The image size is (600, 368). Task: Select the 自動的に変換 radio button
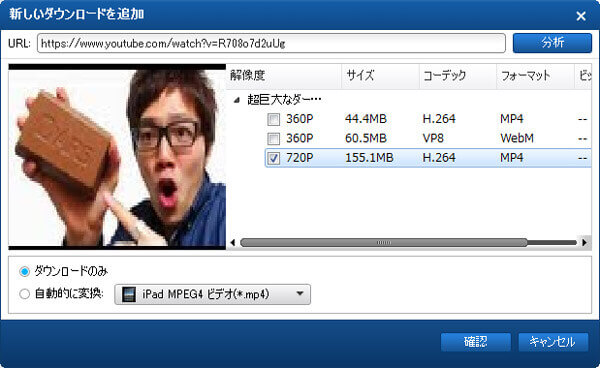pos(24,294)
